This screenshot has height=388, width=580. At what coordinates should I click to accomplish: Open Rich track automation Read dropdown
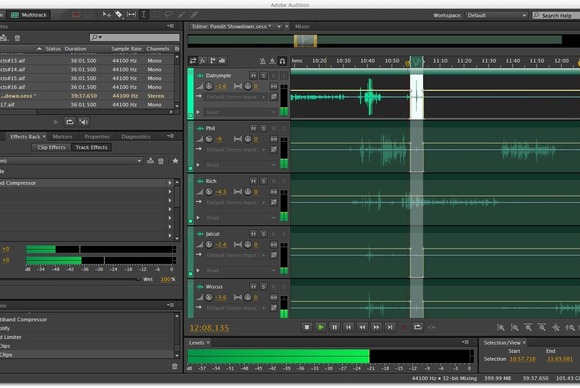click(240, 218)
